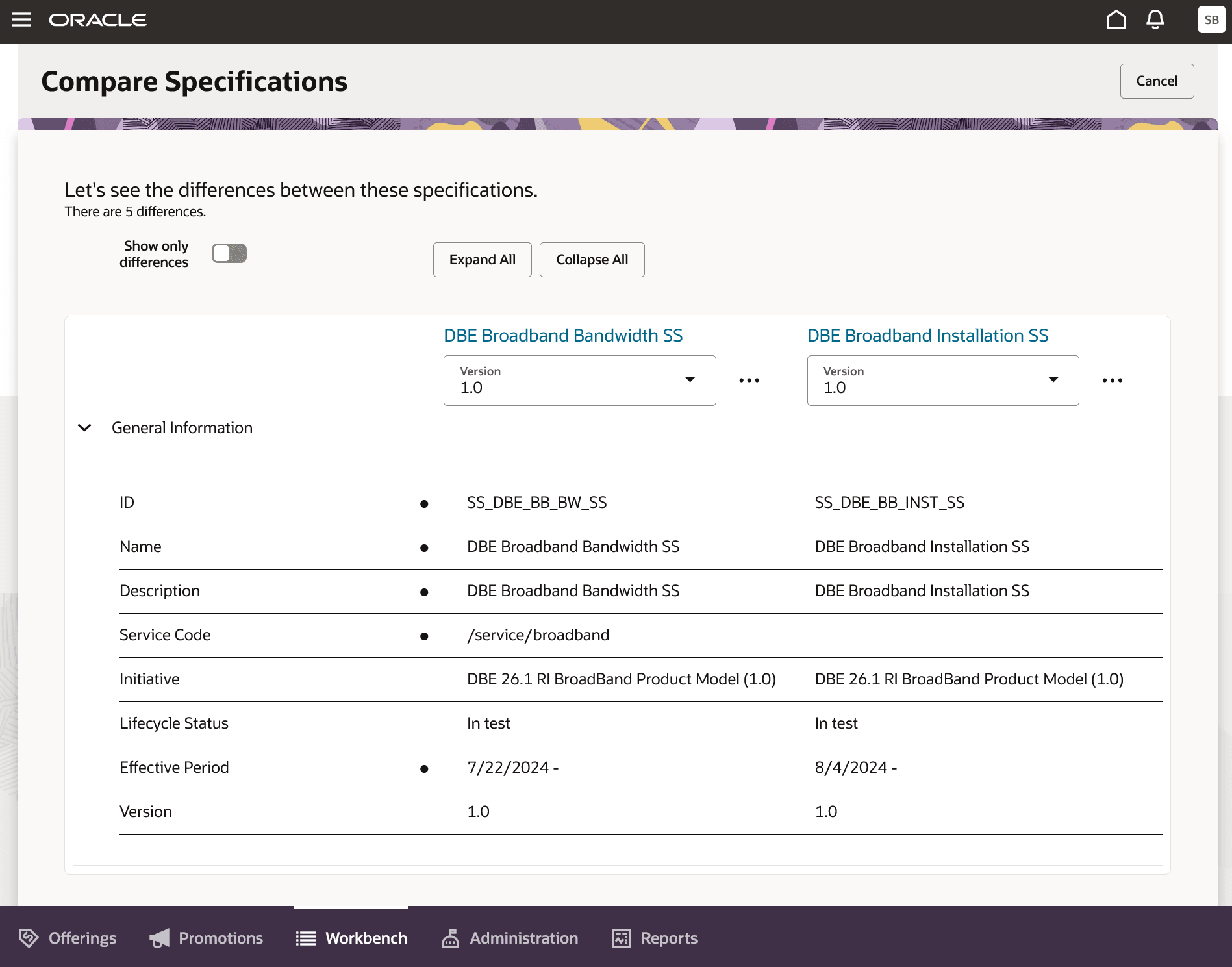Open actions menu for Installation SS column
Screen dimensions: 1232x967
coord(1112,381)
